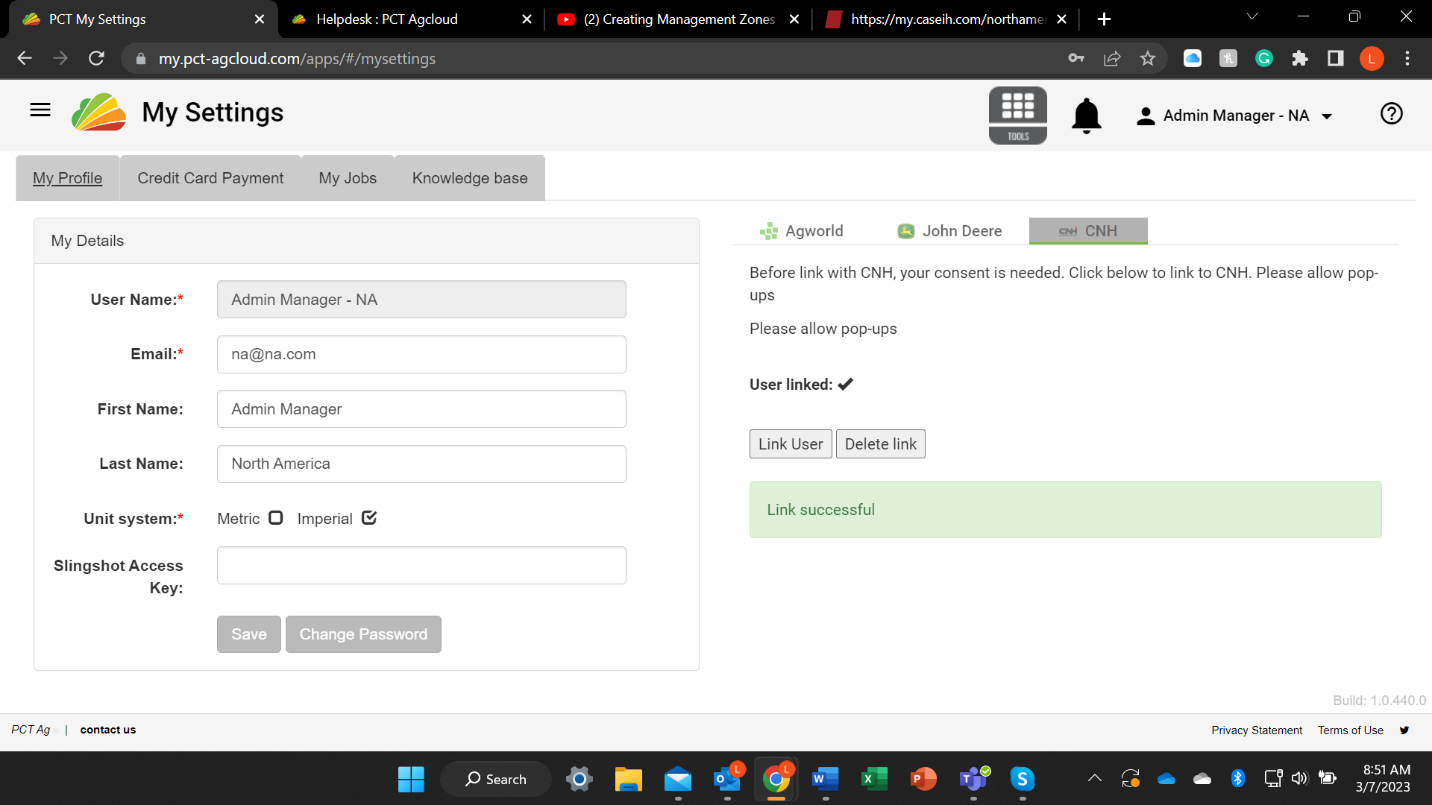Screen dimensions: 1432x805
Task: Click the Email input field
Action: tap(422, 354)
